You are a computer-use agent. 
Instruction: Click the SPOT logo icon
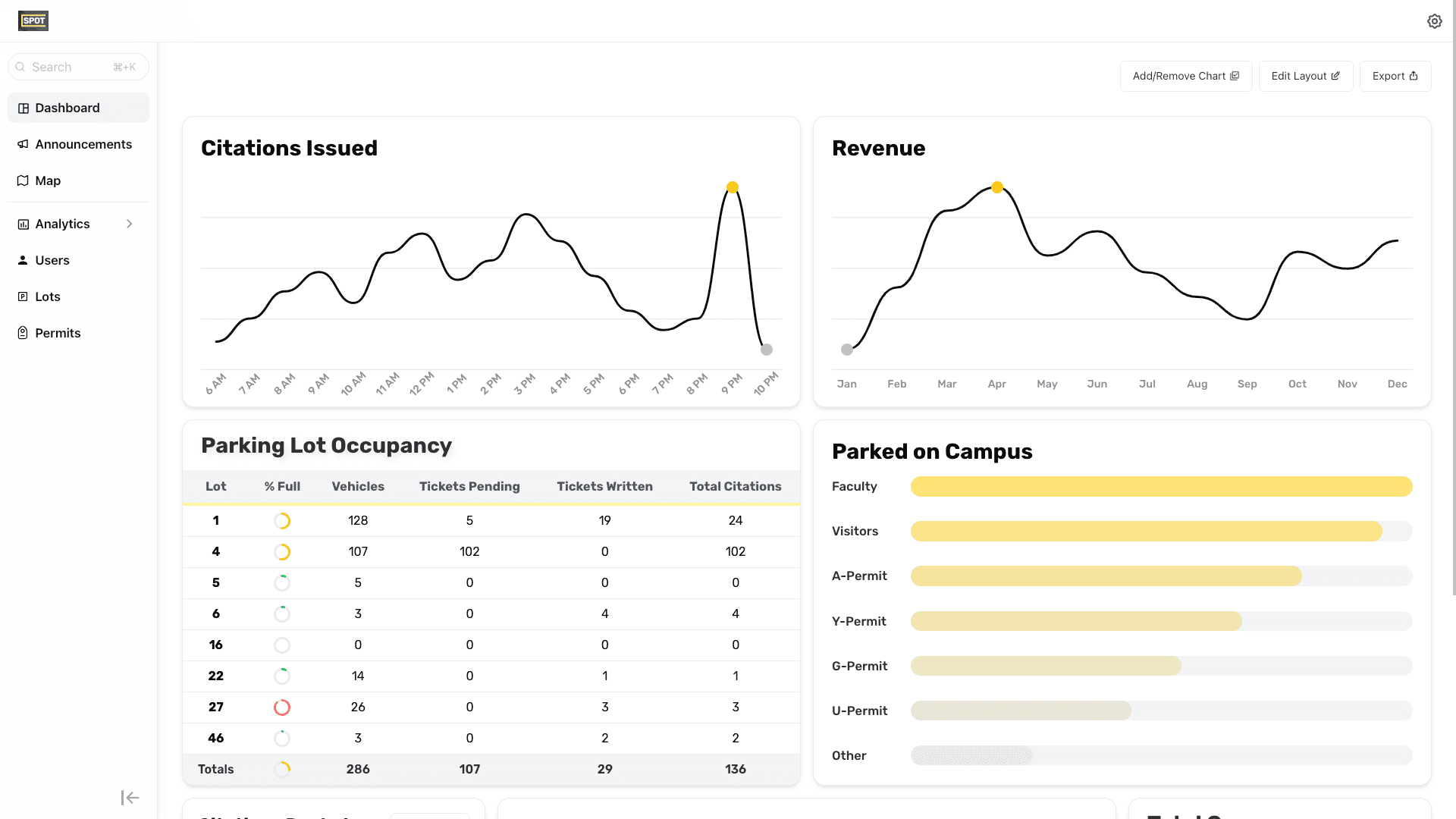click(x=33, y=20)
